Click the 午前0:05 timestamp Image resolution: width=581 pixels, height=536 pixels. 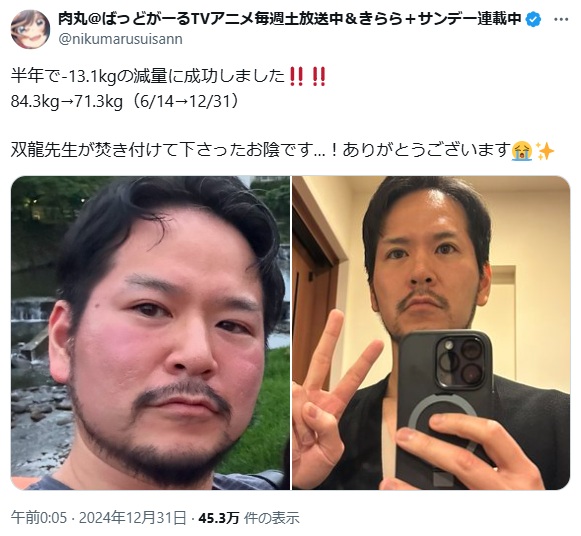[39, 517]
